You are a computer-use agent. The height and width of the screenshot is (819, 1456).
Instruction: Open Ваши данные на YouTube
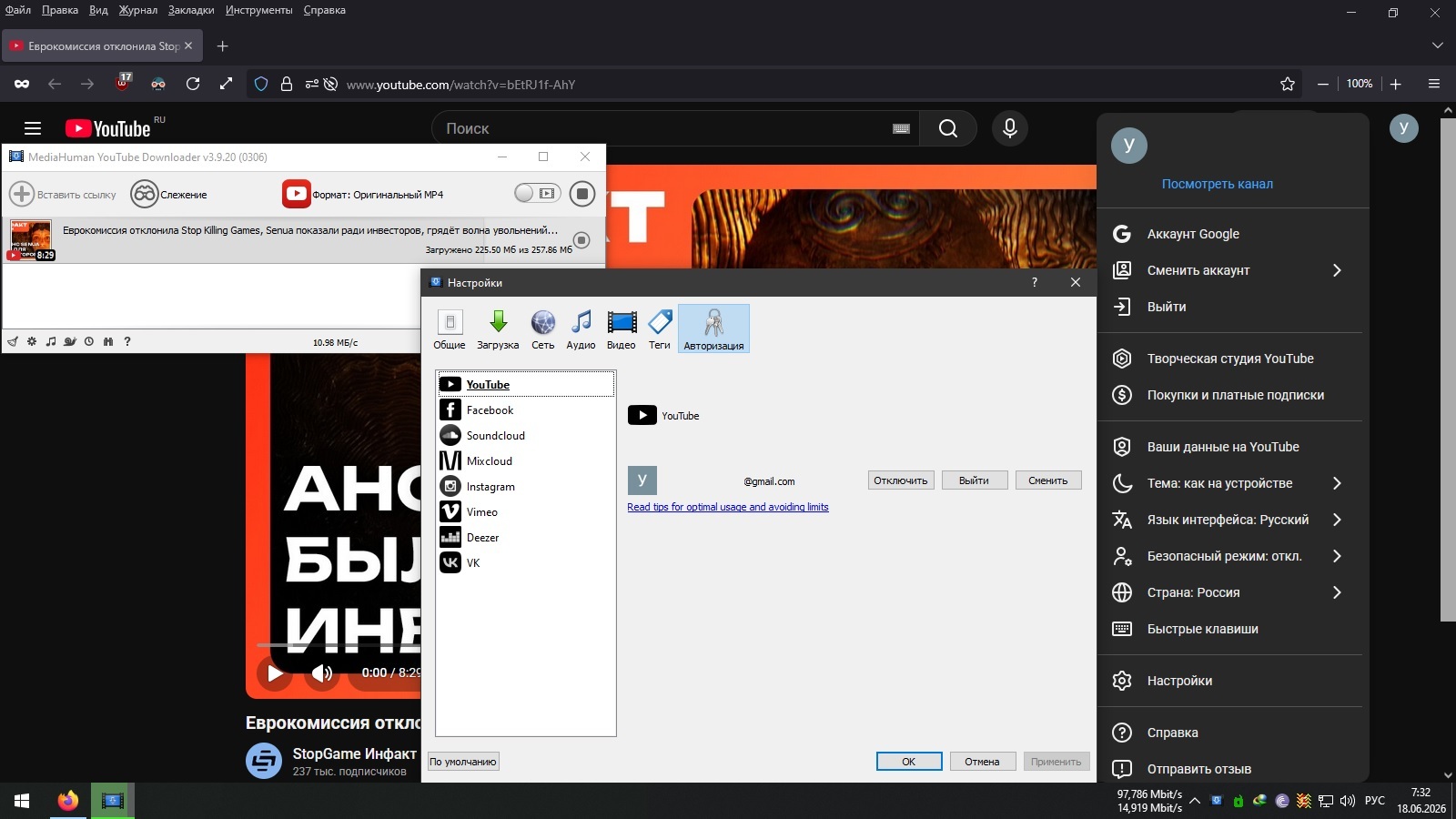(x=1229, y=447)
